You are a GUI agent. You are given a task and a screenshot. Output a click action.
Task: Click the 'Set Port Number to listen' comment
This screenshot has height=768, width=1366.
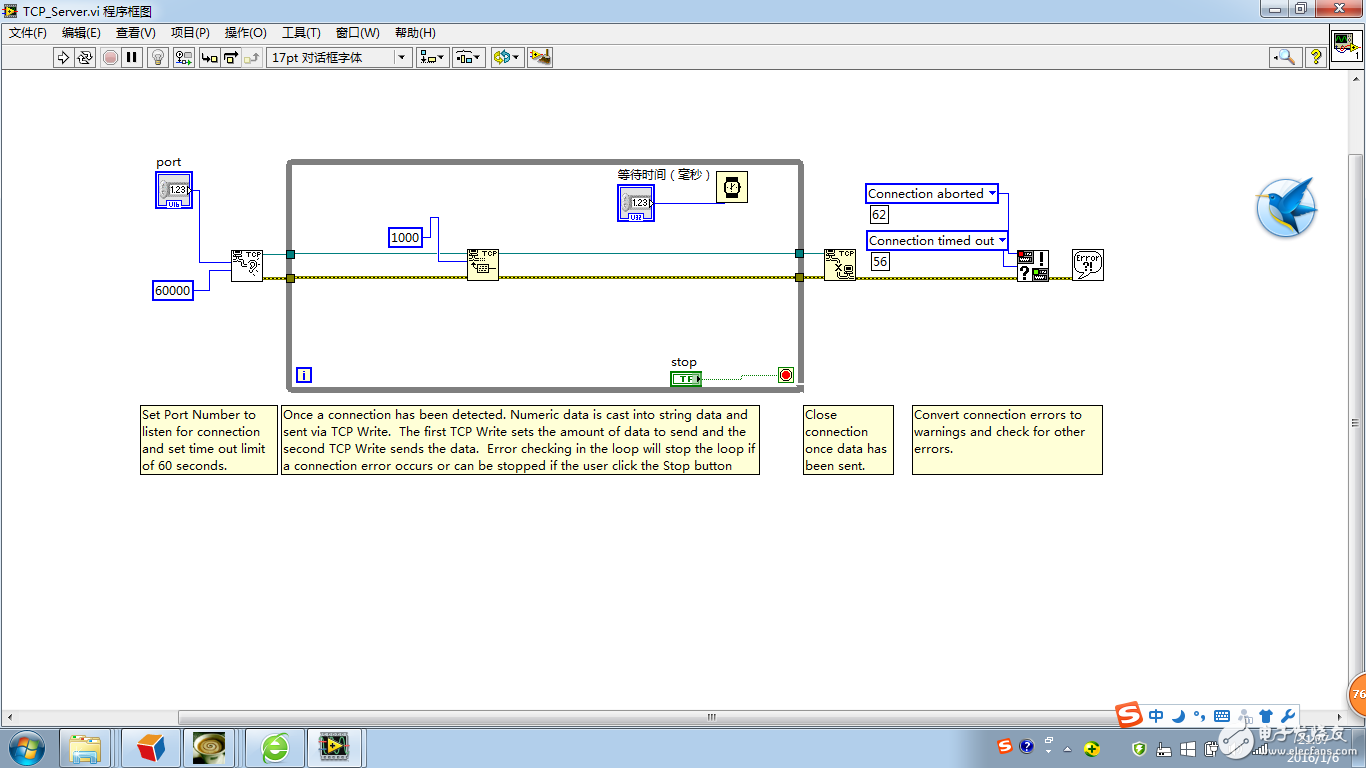pyautogui.click(x=209, y=440)
